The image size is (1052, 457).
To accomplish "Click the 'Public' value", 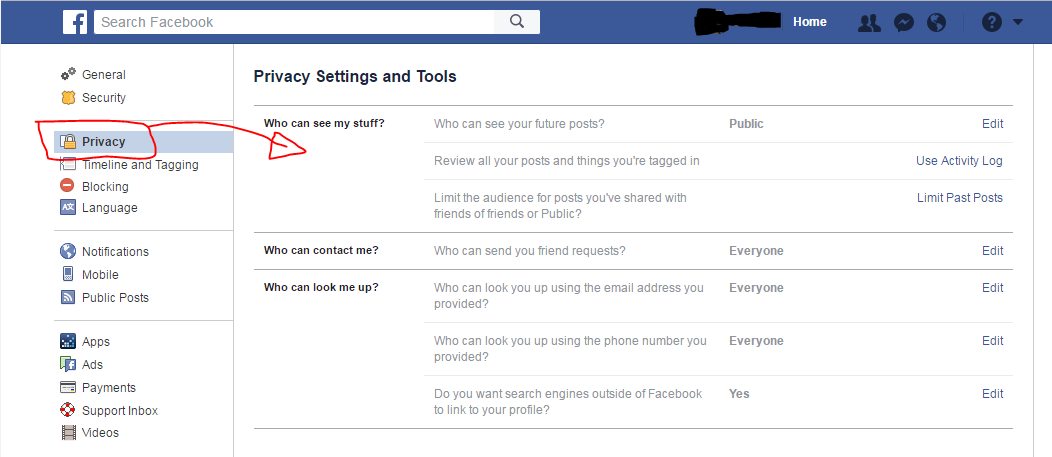I will (x=746, y=123).
